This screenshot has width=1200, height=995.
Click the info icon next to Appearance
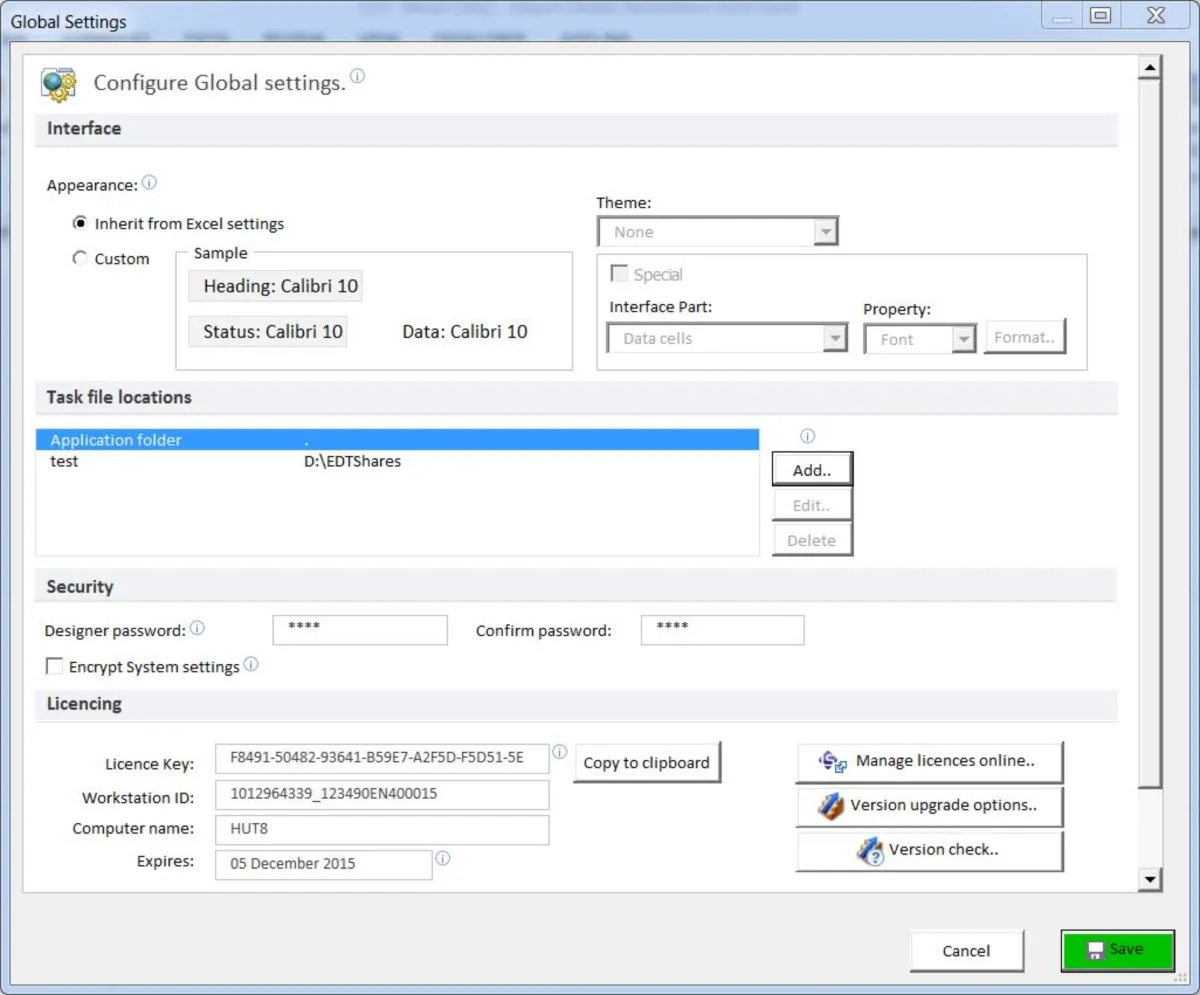click(x=149, y=183)
